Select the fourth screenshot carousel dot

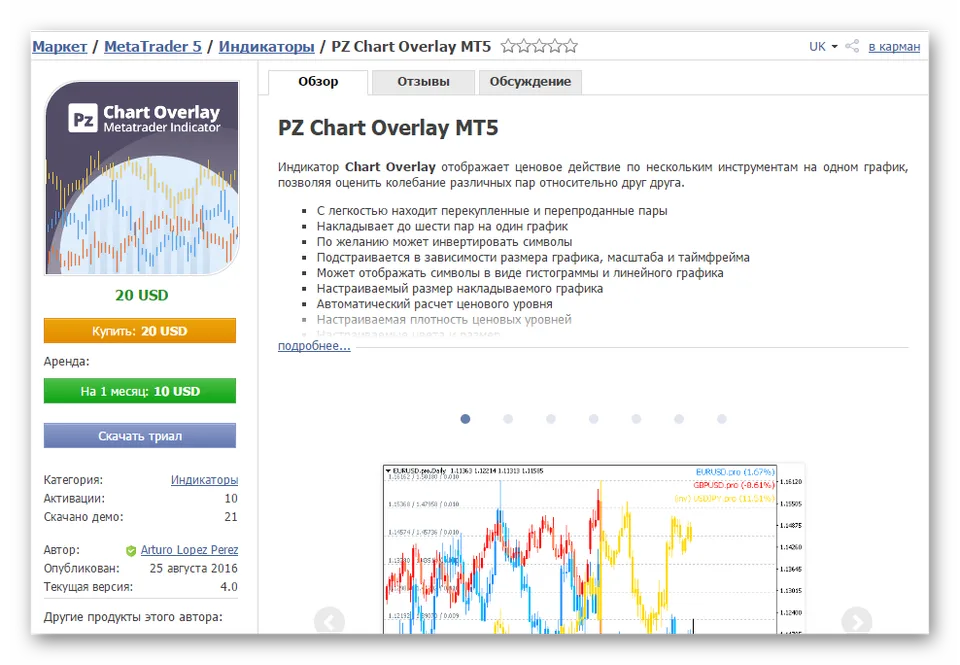(x=593, y=419)
